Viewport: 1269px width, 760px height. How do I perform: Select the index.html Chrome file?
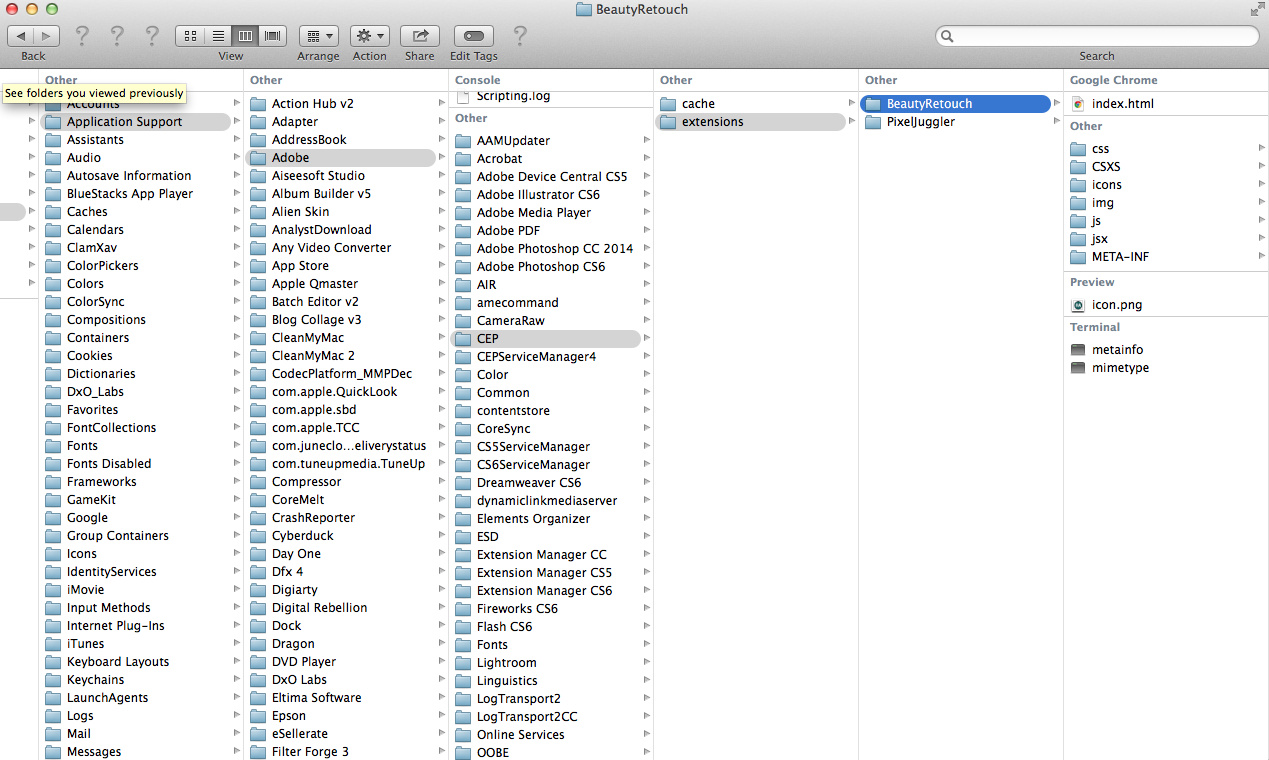(x=1122, y=104)
